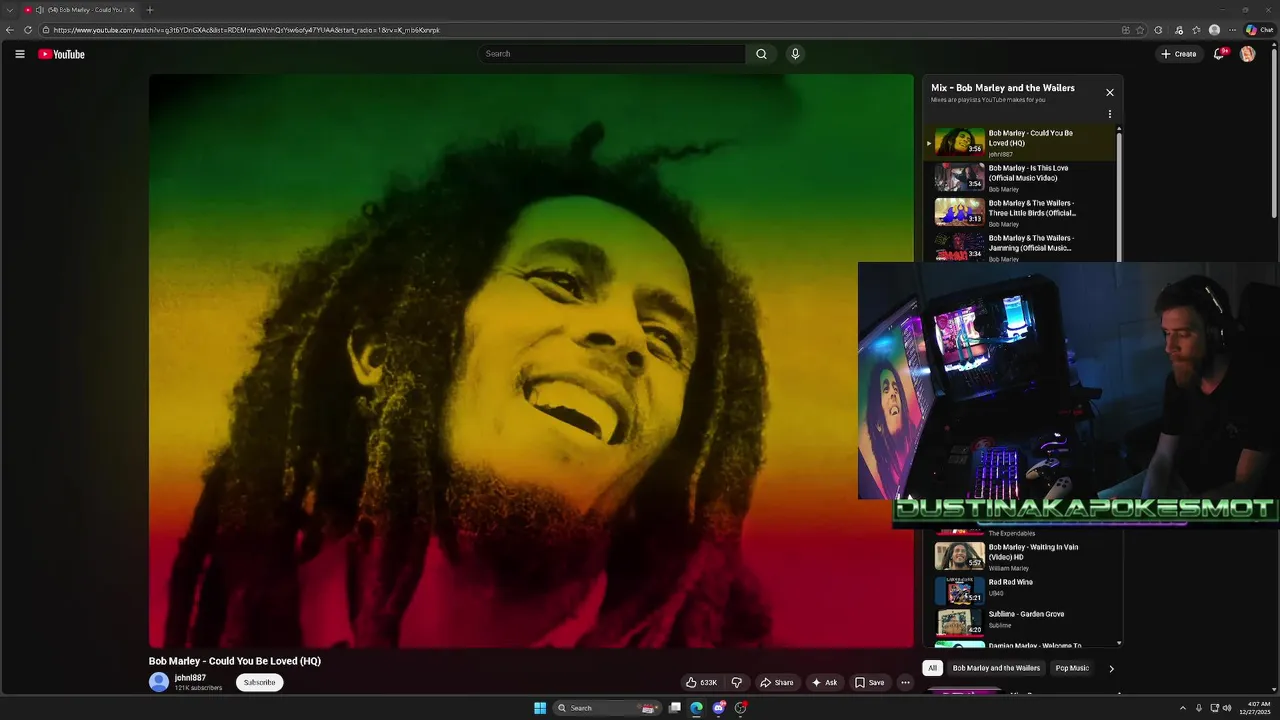Open Mix playlist three-dot options
The image size is (1280, 720).
click(x=1109, y=114)
